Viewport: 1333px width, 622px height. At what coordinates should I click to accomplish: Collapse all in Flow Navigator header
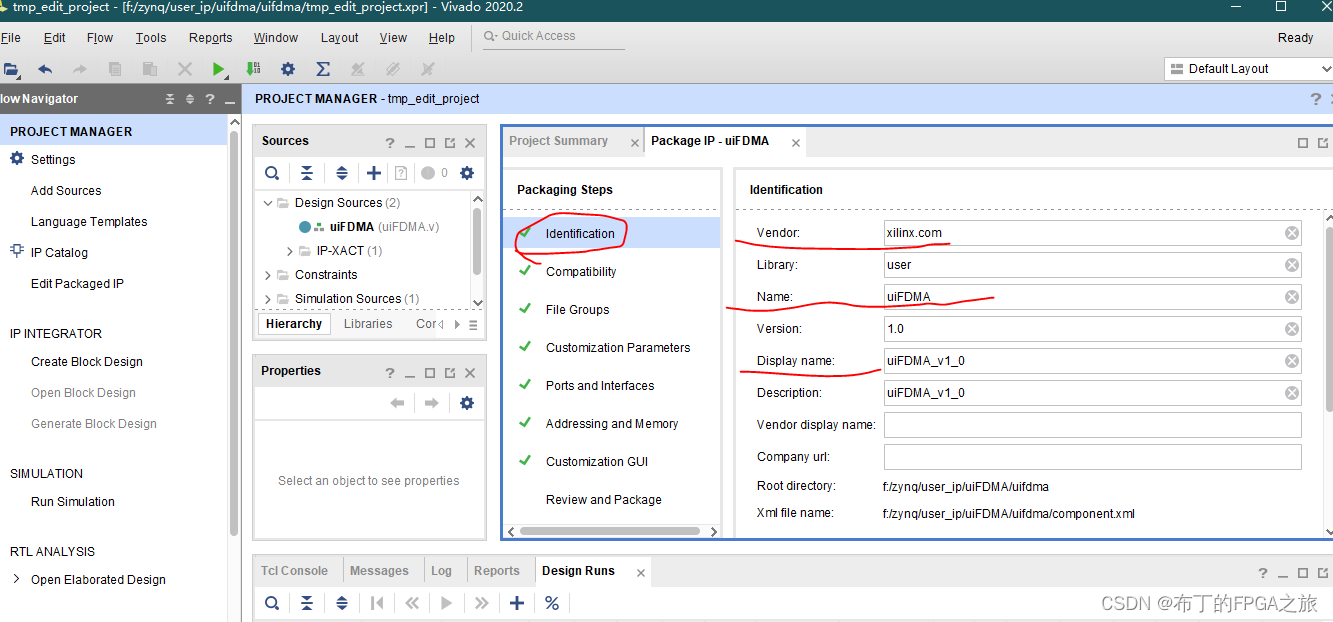tap(170, 99)
